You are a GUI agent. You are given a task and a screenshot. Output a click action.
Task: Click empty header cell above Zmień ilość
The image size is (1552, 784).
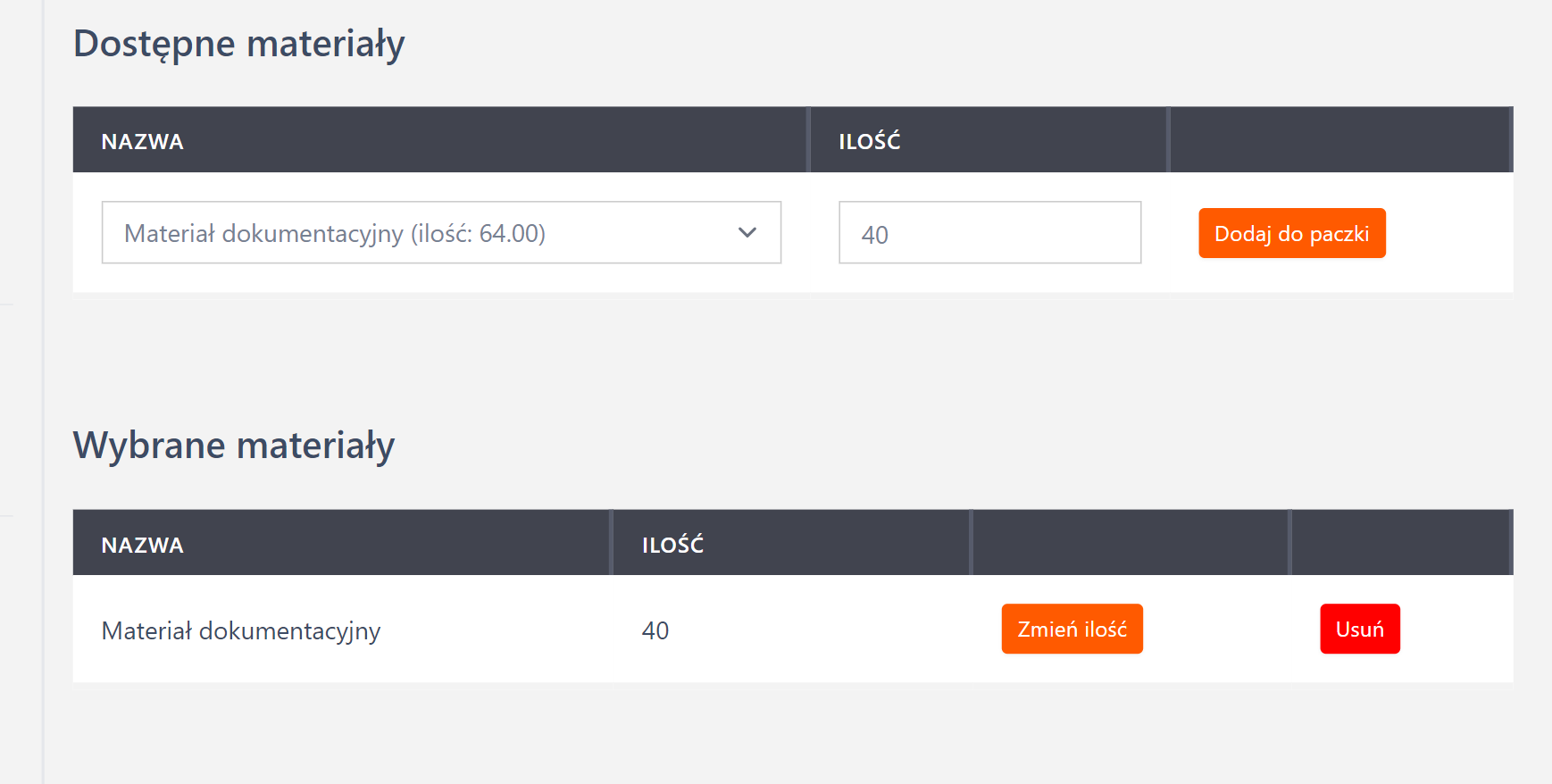pyautogui.click(x=1131, y=543)
